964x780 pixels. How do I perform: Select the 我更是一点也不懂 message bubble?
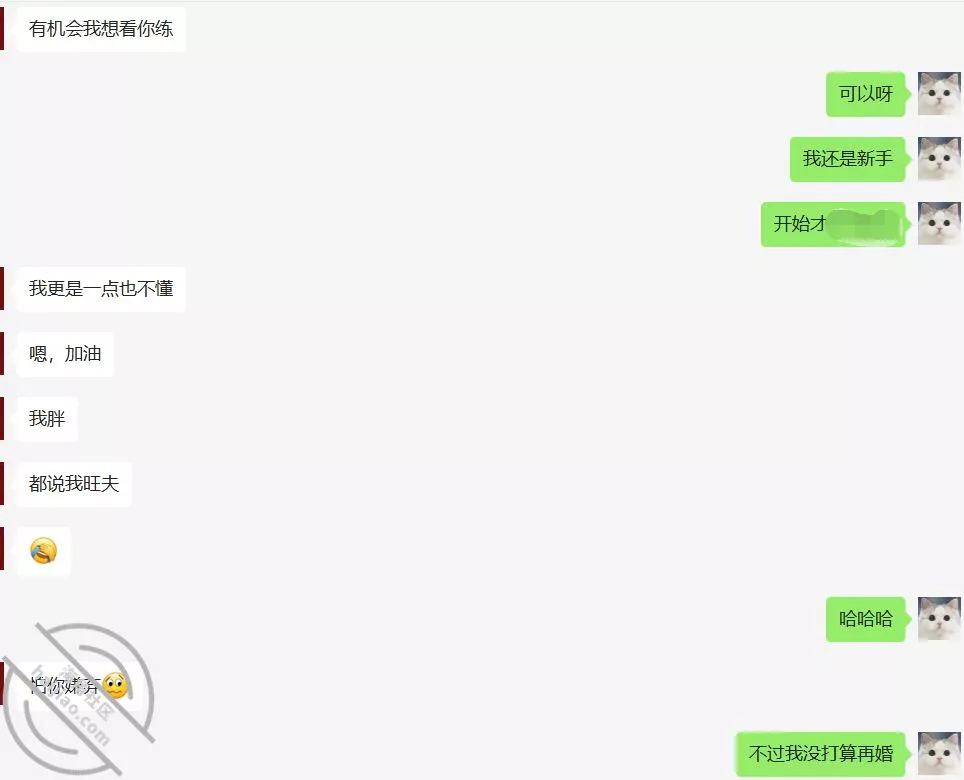coord(101,289)
